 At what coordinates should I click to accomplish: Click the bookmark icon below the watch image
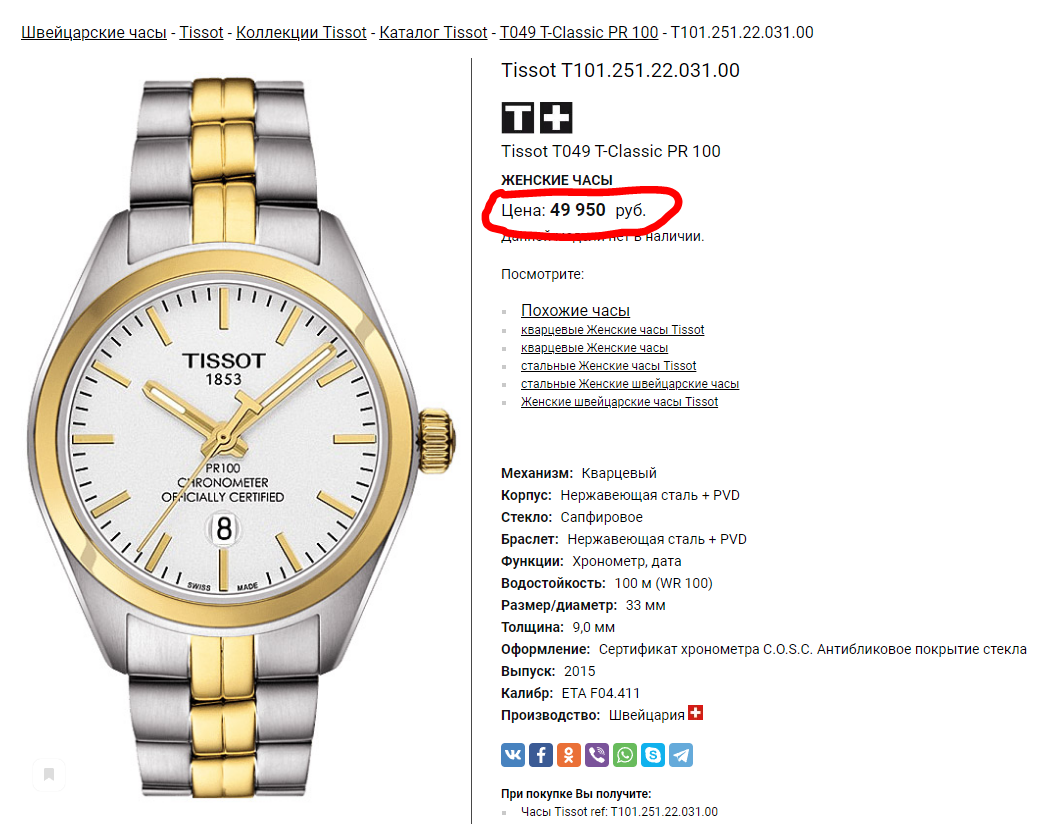click(49, 774)
